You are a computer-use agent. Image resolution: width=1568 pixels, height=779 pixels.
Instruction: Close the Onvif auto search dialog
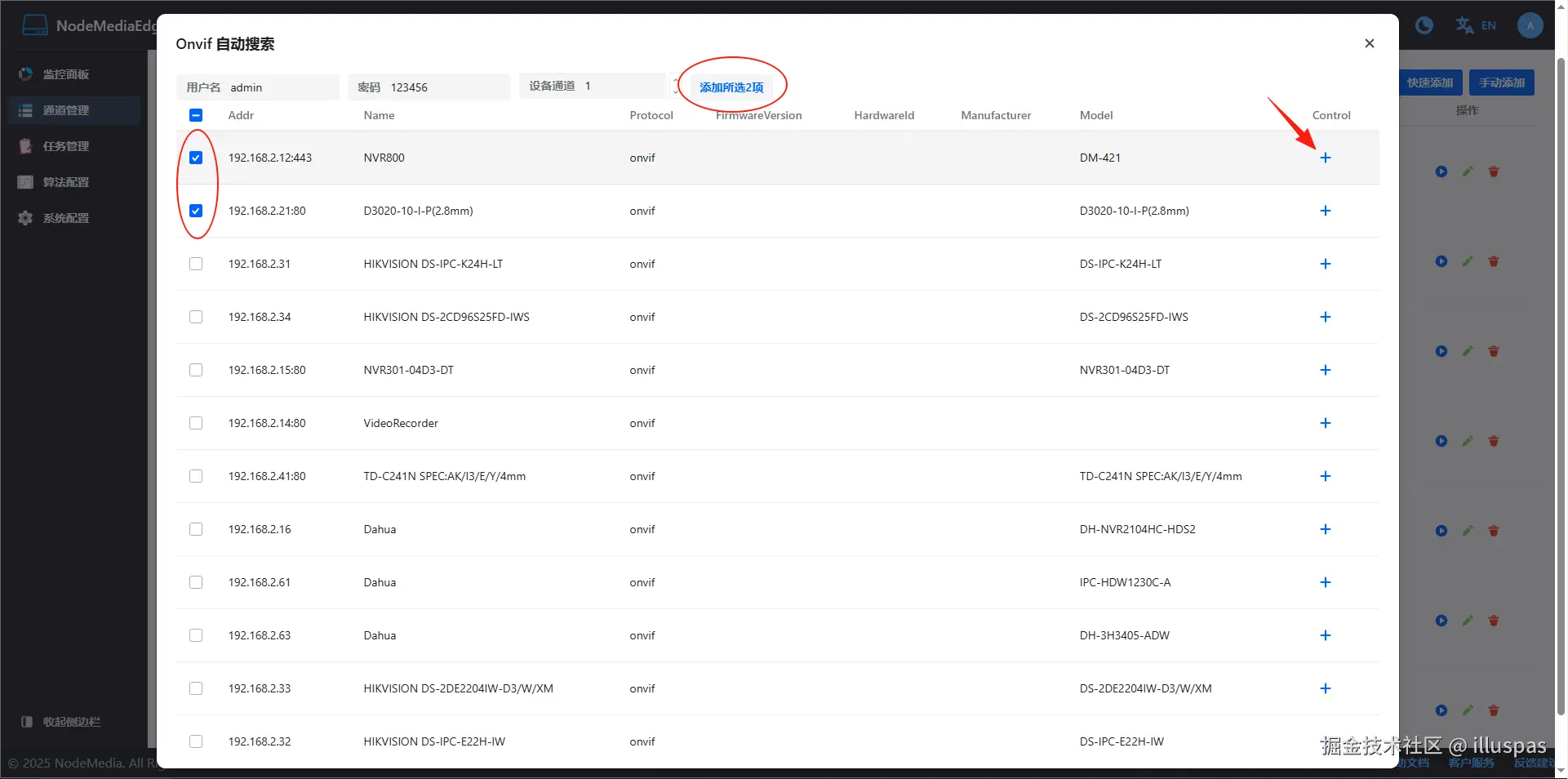(1369, 43)
